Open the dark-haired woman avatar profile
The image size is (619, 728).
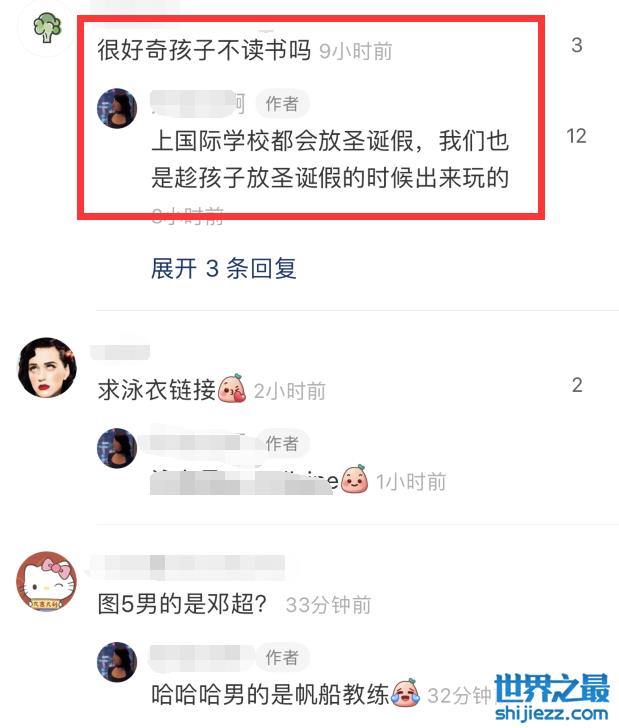click(x=47, y=367)
